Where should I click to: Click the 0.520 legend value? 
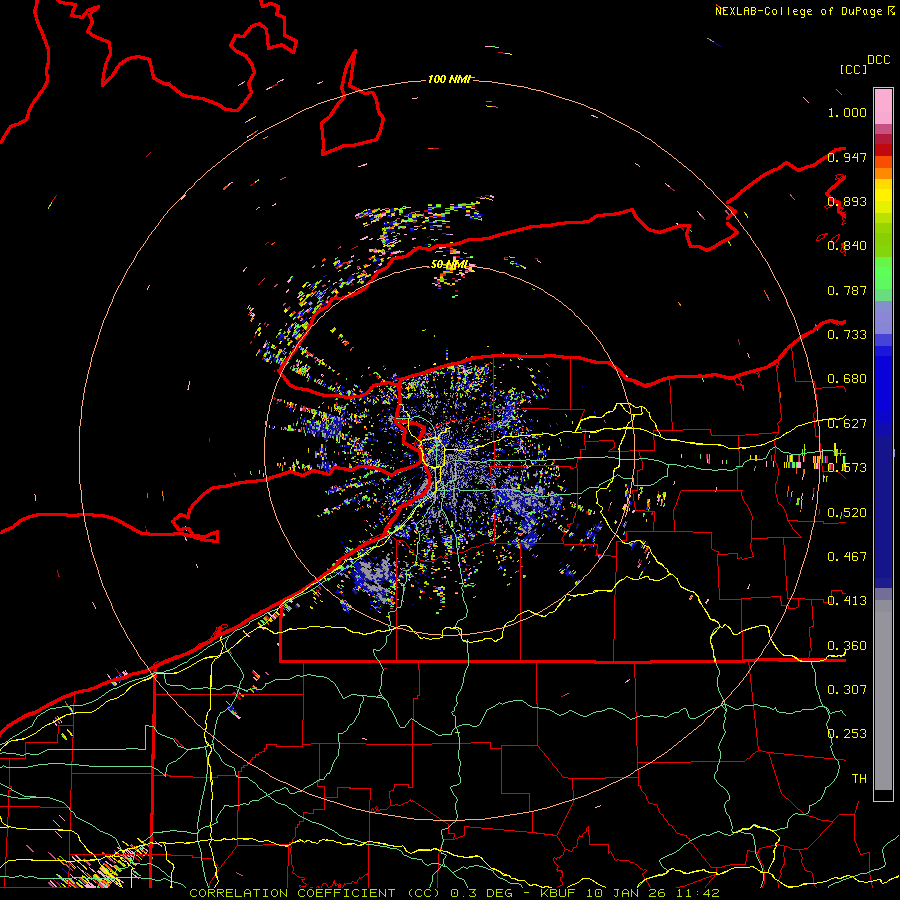[847, 512]
